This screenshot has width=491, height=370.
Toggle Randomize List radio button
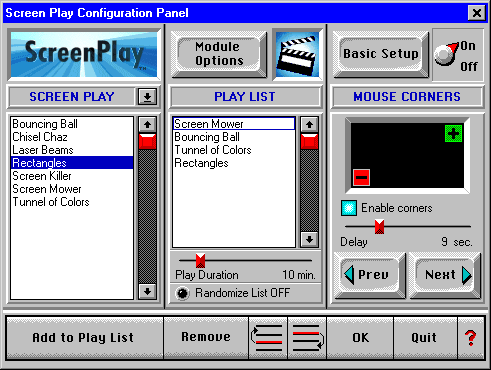(x=183, y=293)
